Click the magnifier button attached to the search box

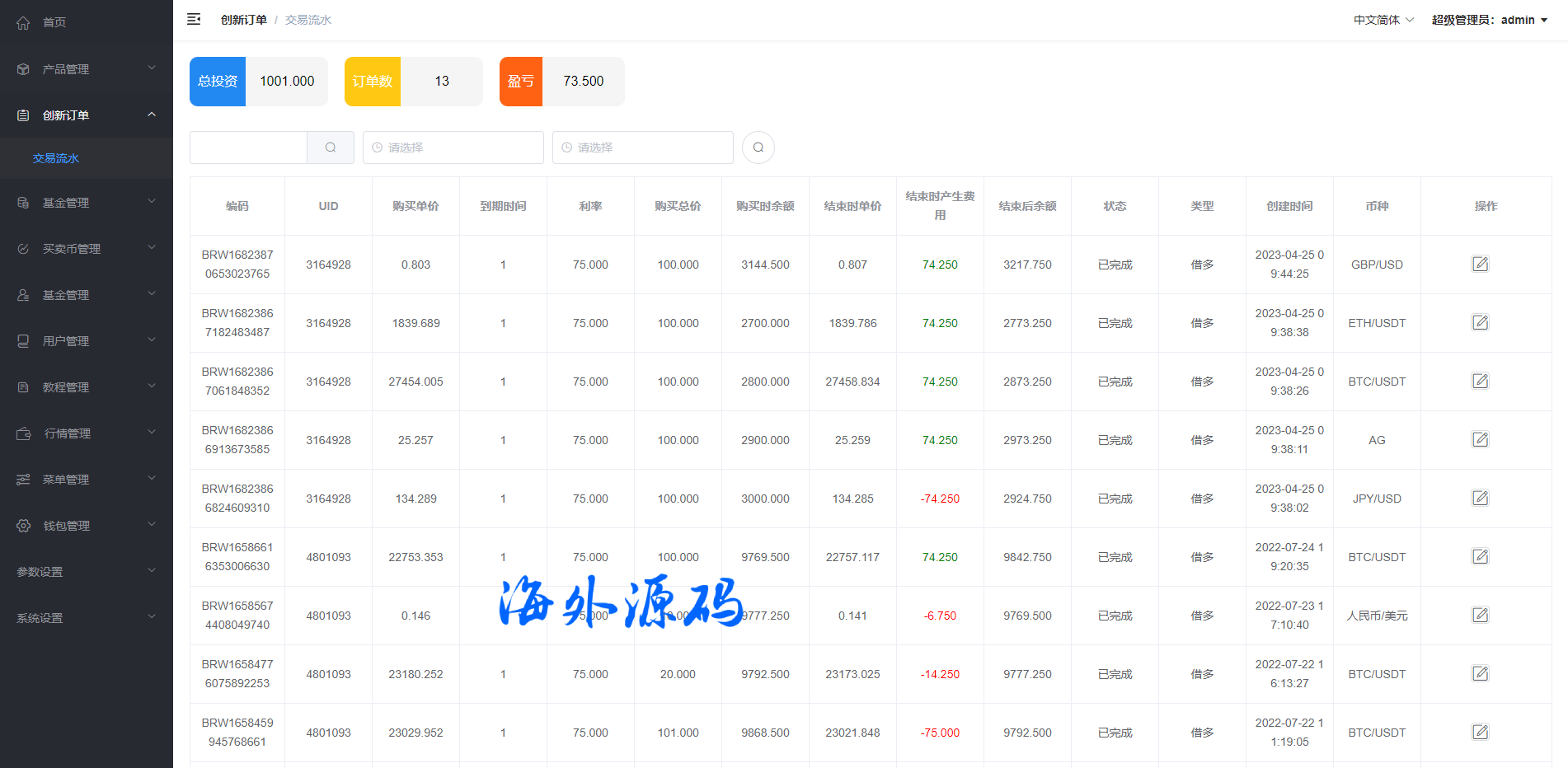[x=331, y=148]
